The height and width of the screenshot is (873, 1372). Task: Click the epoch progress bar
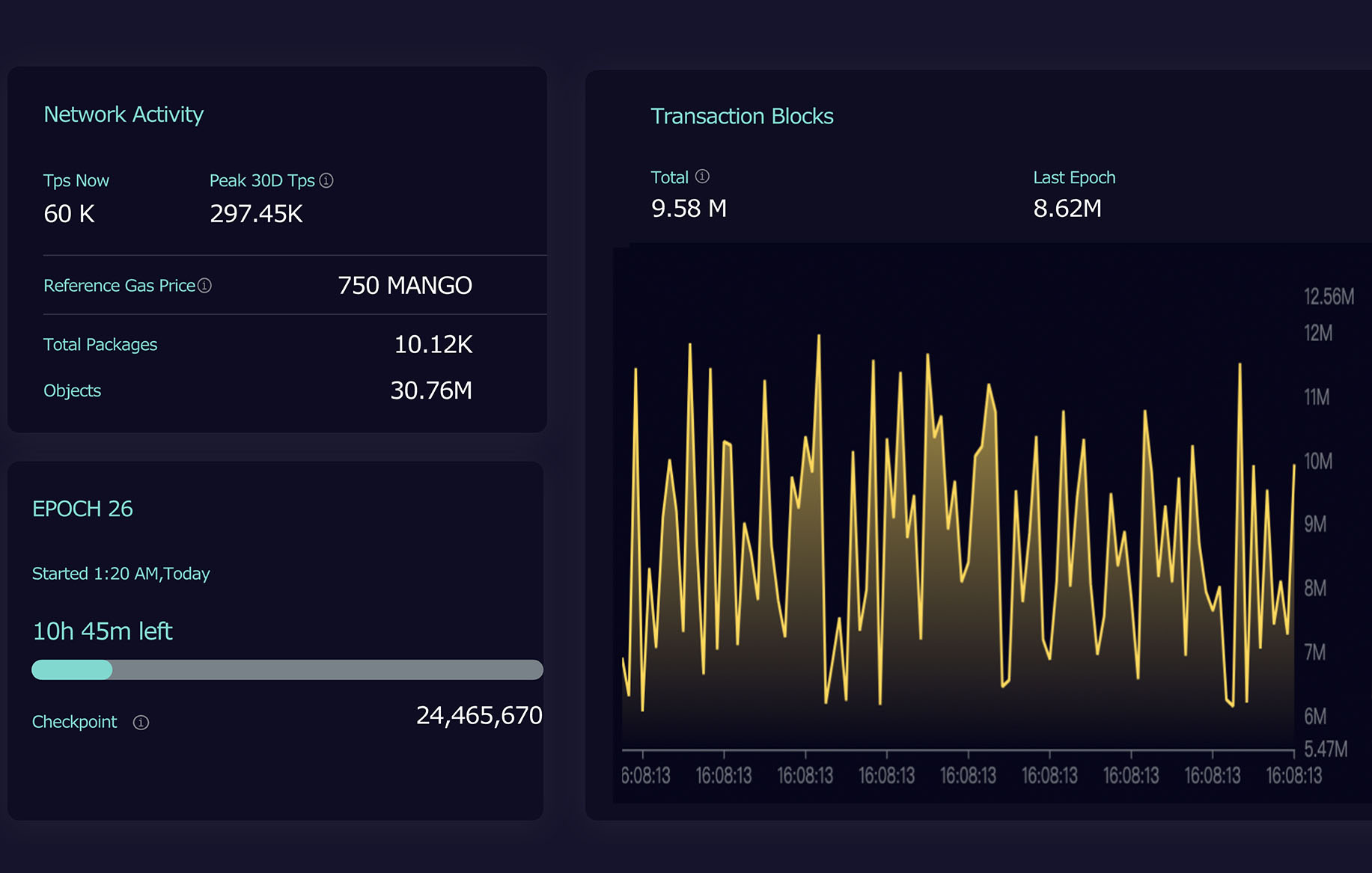287,670
